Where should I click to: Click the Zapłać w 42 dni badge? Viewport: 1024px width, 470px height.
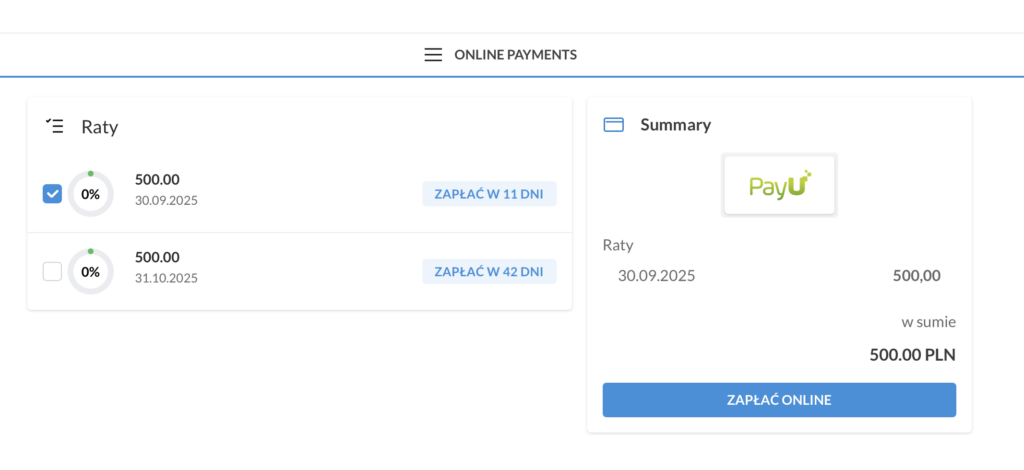[x=489, y=272]
